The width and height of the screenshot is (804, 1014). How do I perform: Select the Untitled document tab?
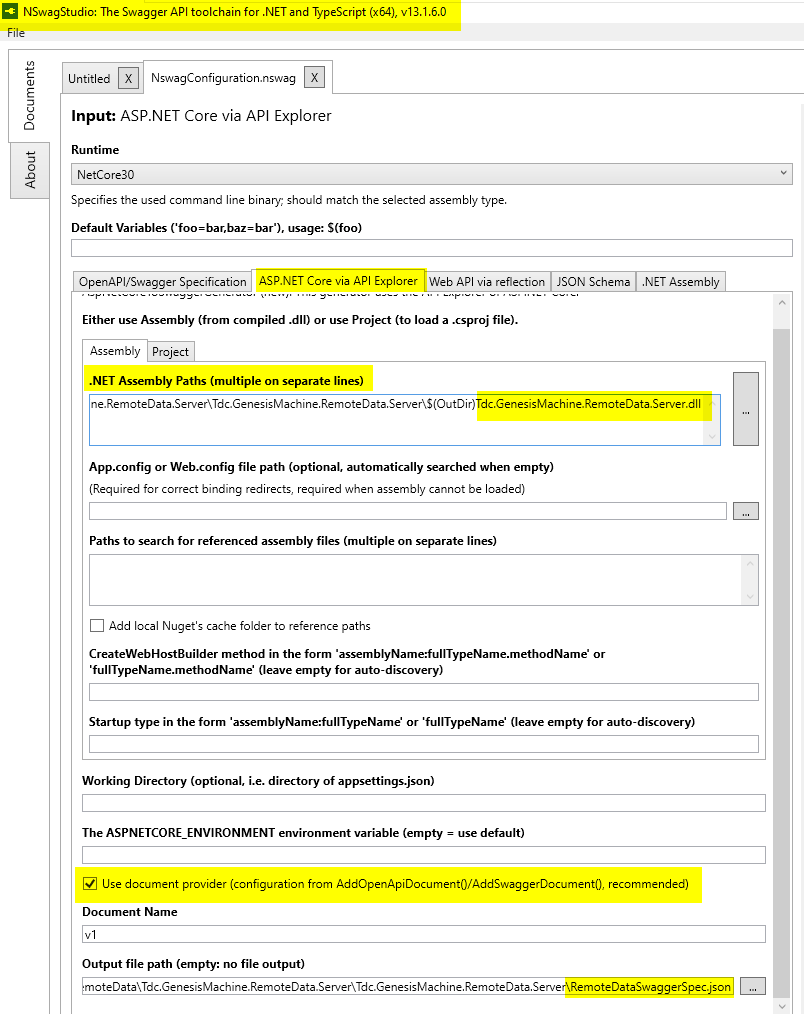point(89,79)
